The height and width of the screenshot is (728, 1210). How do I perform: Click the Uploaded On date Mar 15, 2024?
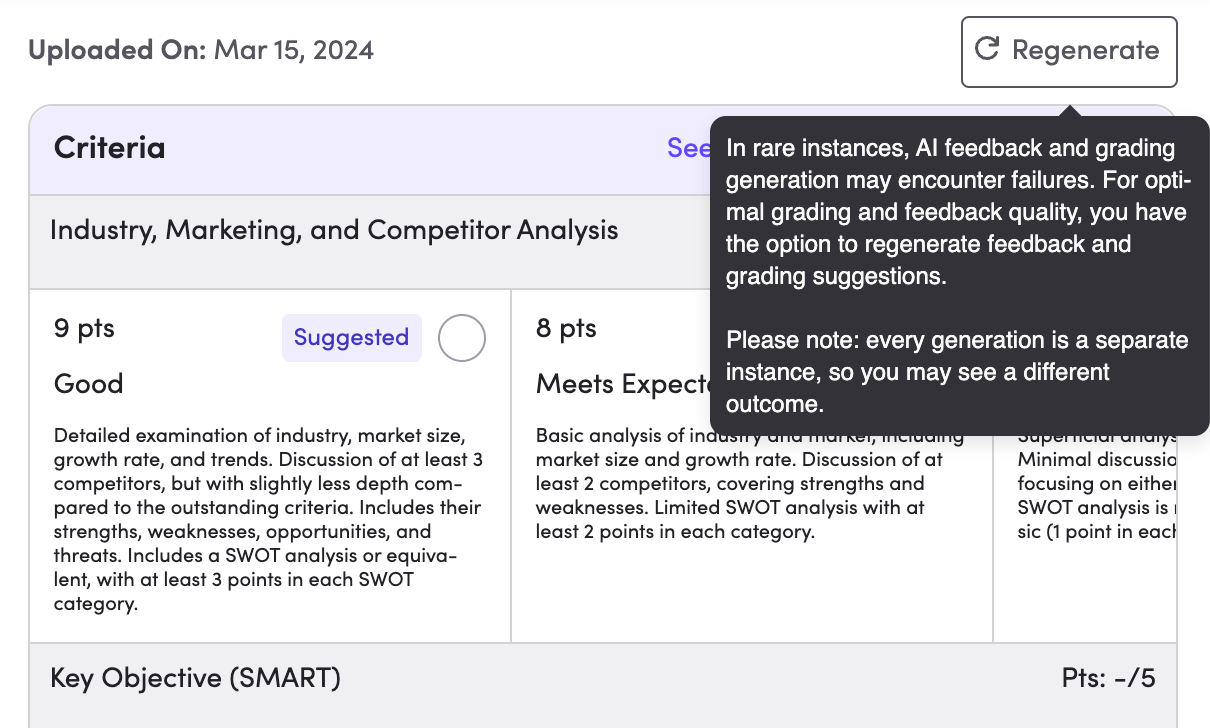click(x=293, y=50)
